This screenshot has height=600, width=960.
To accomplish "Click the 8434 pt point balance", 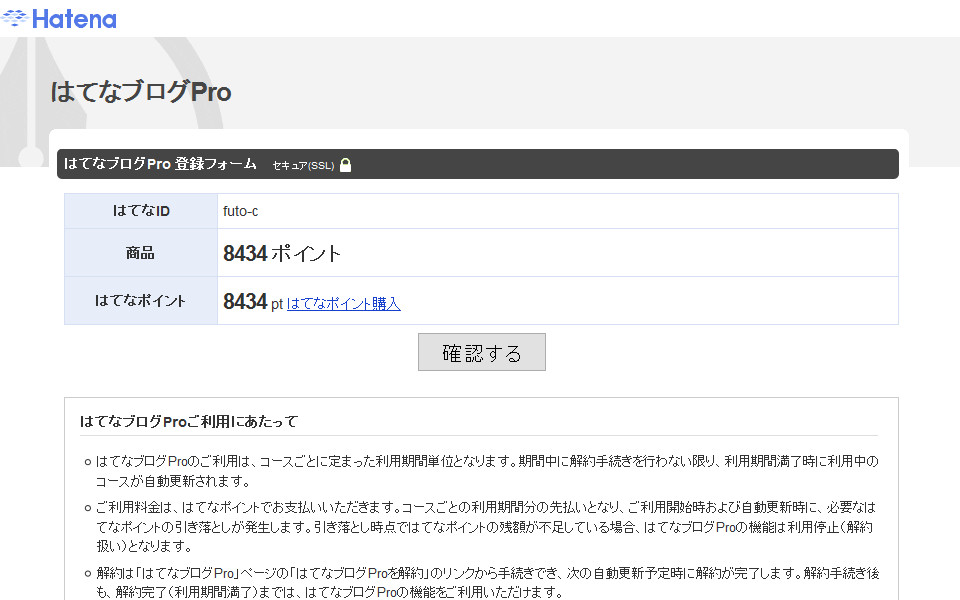I will pyautogui.click(x=253, y=302).
